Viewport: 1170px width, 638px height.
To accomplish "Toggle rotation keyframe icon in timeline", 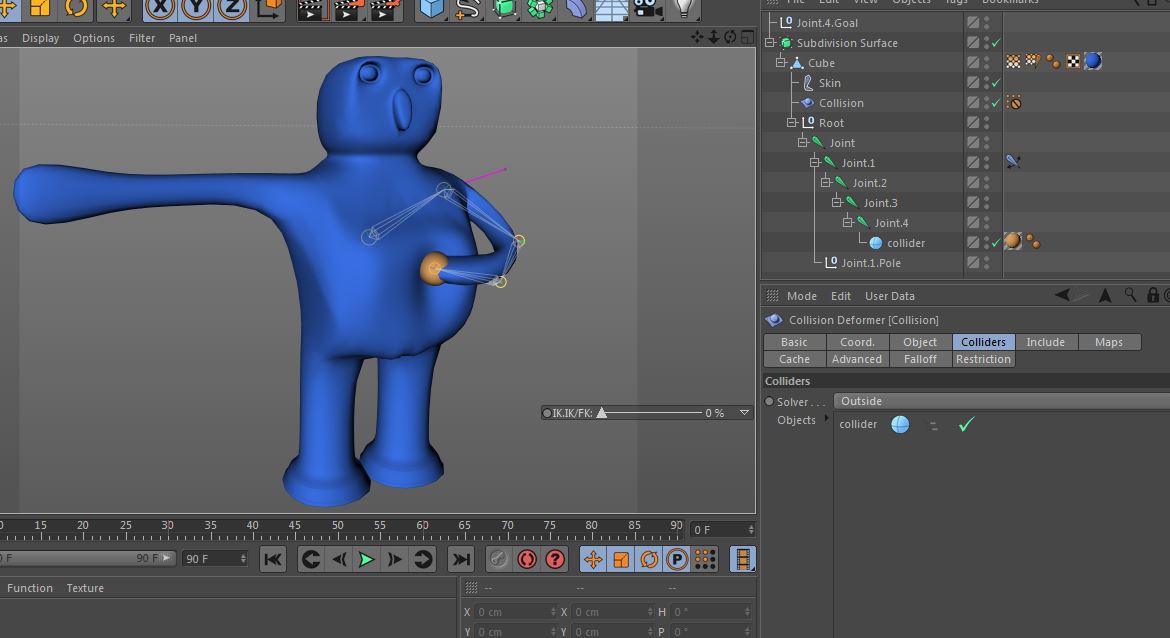I will (649, 559).
